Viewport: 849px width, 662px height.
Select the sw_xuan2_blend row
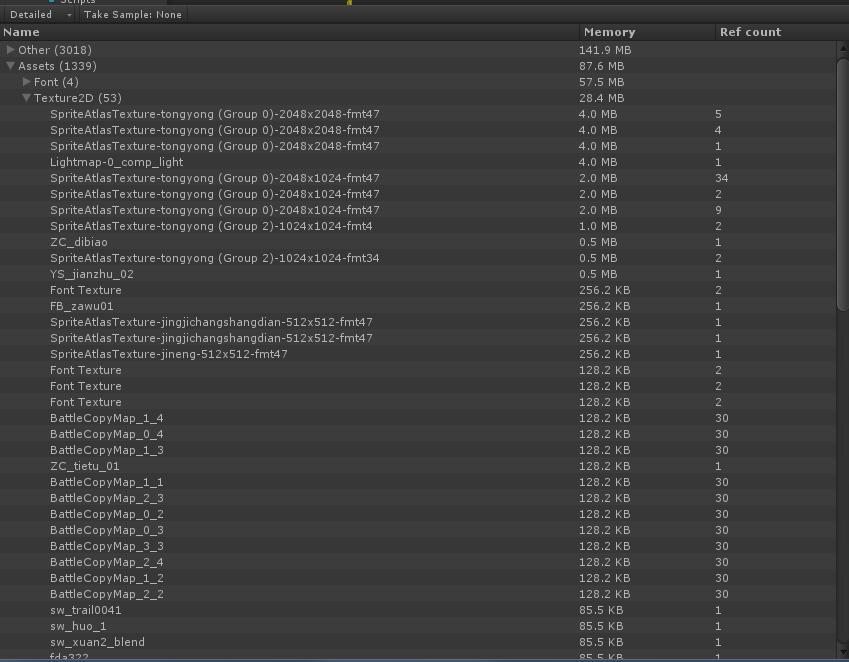pyautogui.click(x=418, y=642)
